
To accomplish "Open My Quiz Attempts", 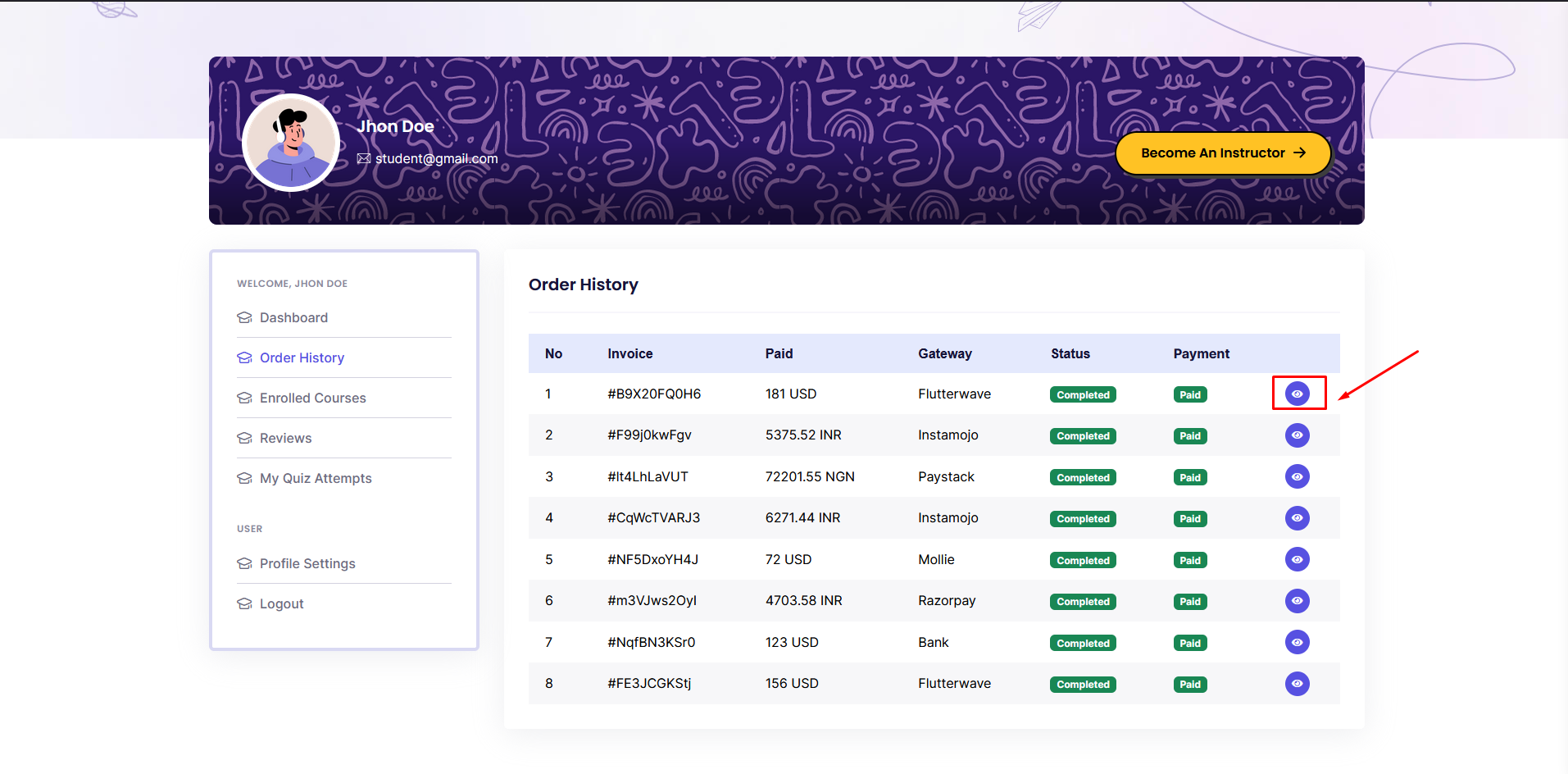I will click(316, 478).
